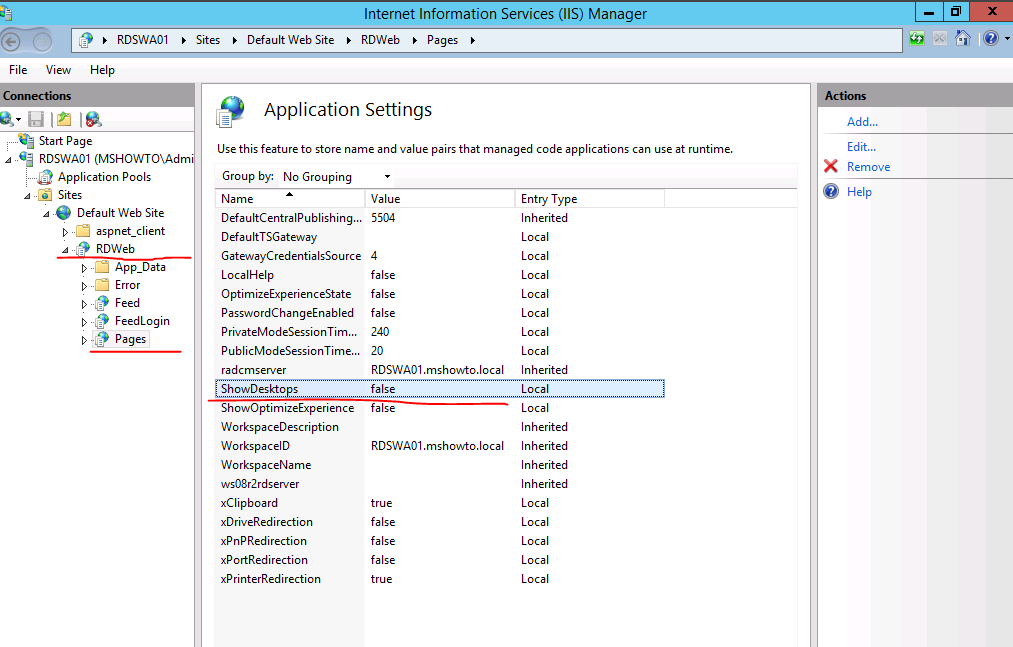Click the FeedLogin application icon
The height and width of the screenshot is (647, 1013).
coord(102,321)
